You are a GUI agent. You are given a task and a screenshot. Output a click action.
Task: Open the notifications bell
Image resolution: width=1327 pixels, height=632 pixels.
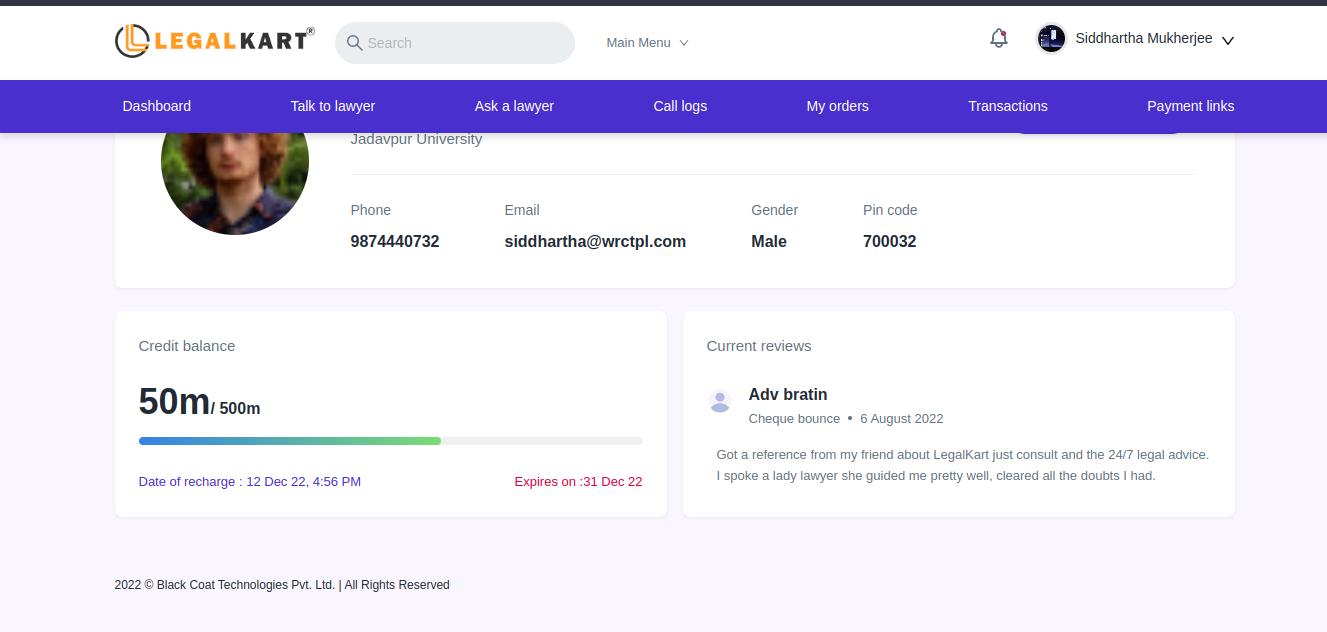coord(998,39)
